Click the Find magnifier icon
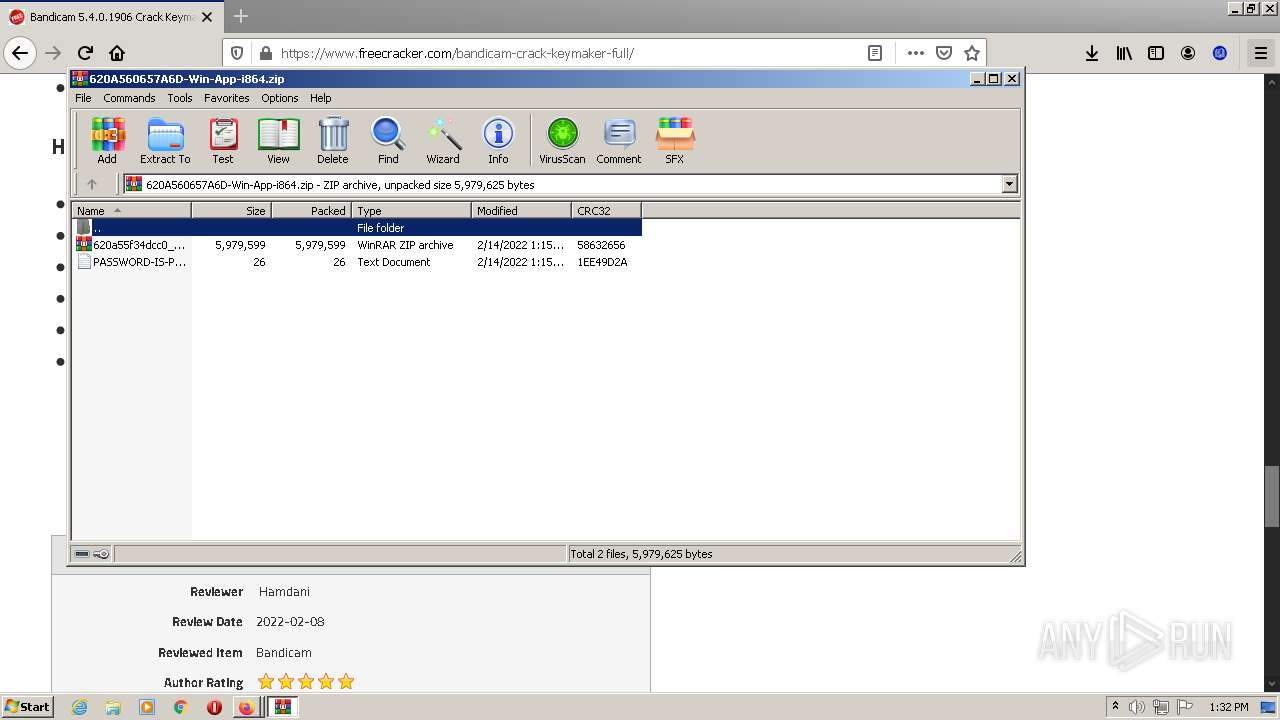 (388, 140)
